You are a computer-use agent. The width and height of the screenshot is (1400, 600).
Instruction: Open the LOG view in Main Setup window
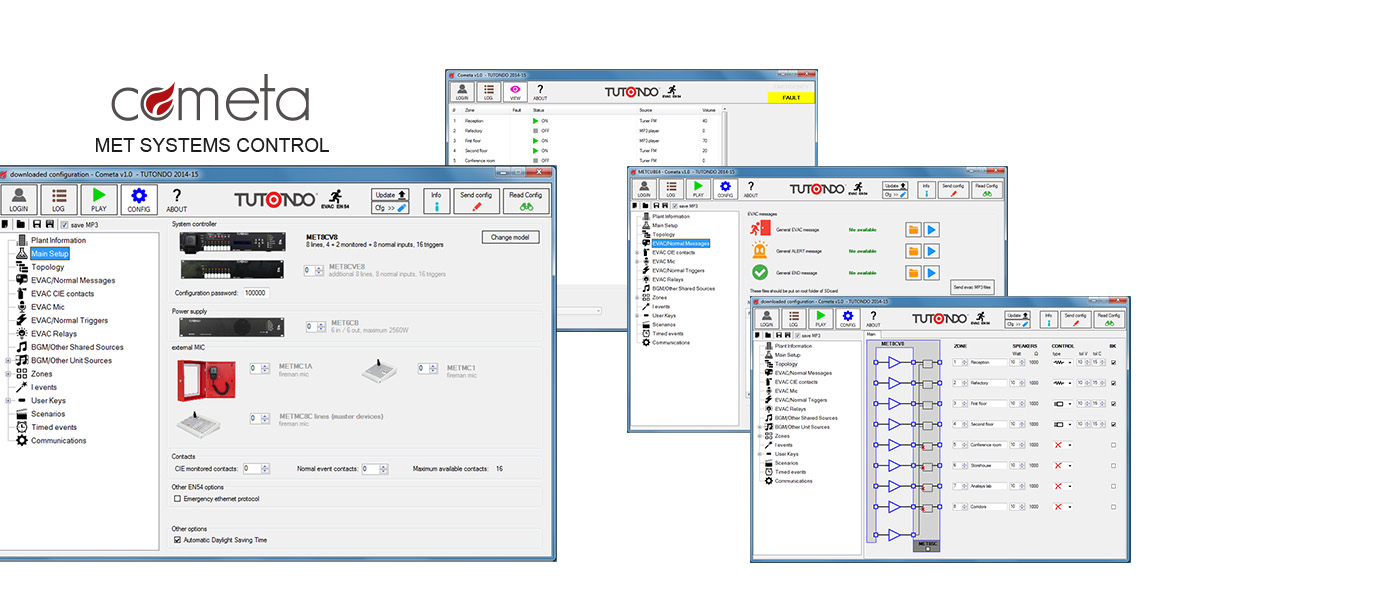(x=60, y=199)
